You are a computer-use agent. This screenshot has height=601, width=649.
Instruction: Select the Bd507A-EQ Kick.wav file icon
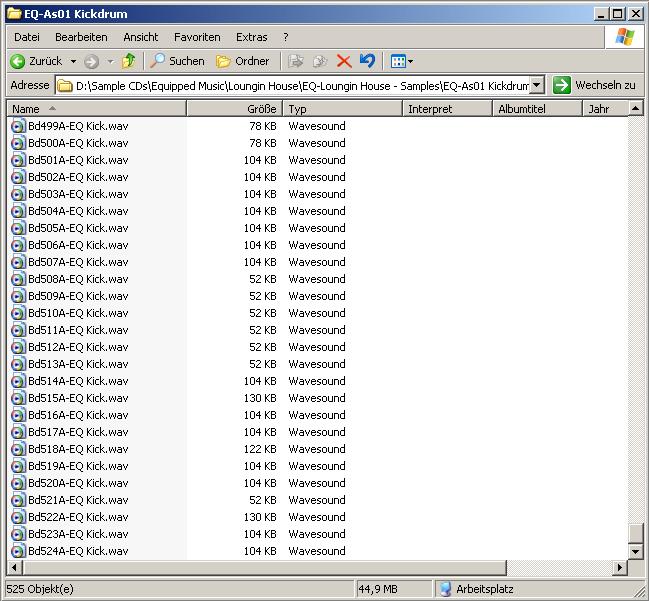click(18, 262)
